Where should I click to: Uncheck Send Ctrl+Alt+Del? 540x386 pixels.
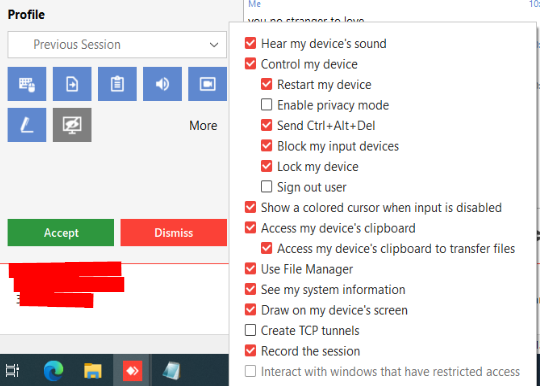267,125
